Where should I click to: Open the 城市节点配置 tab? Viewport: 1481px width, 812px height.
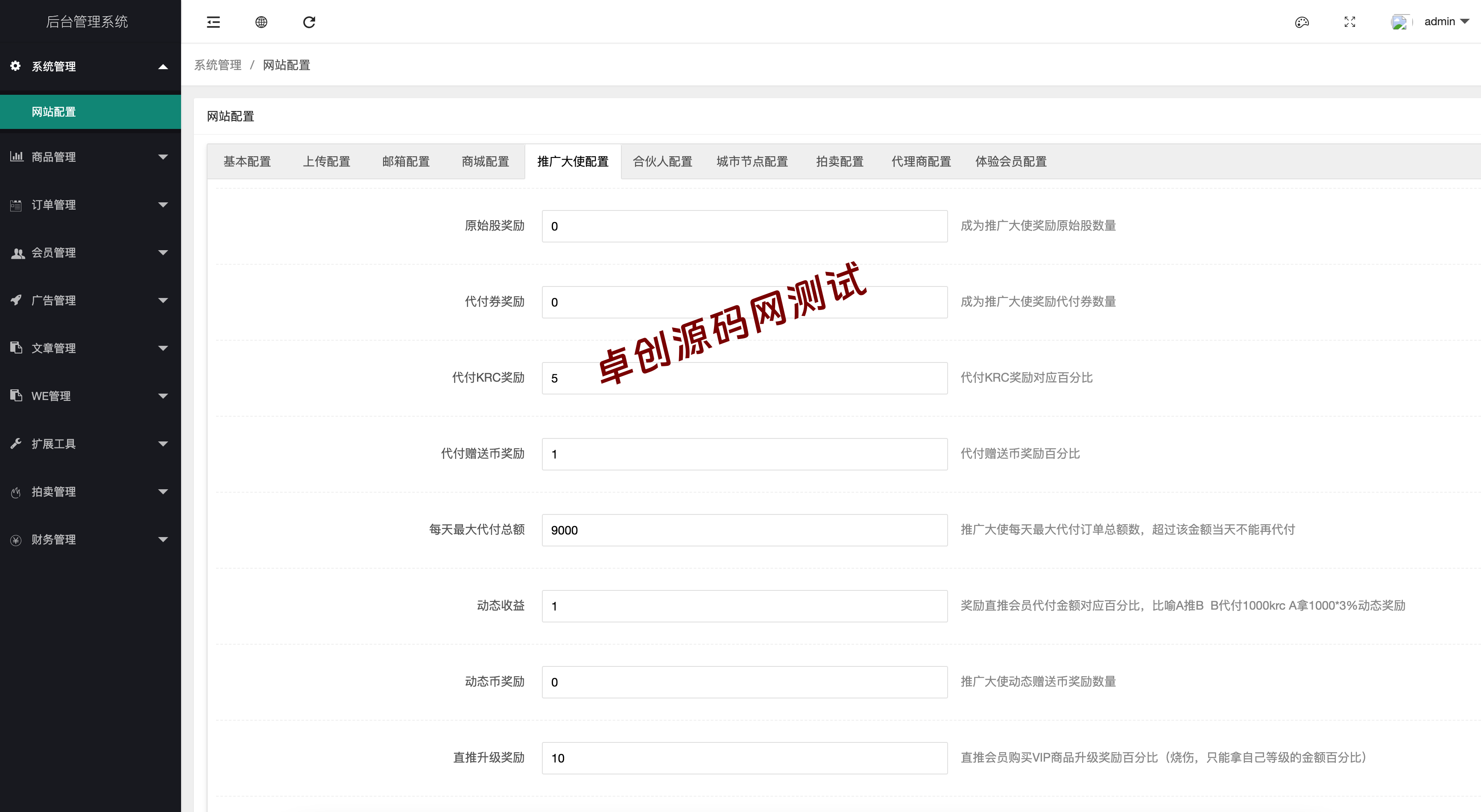pos(752,161)
